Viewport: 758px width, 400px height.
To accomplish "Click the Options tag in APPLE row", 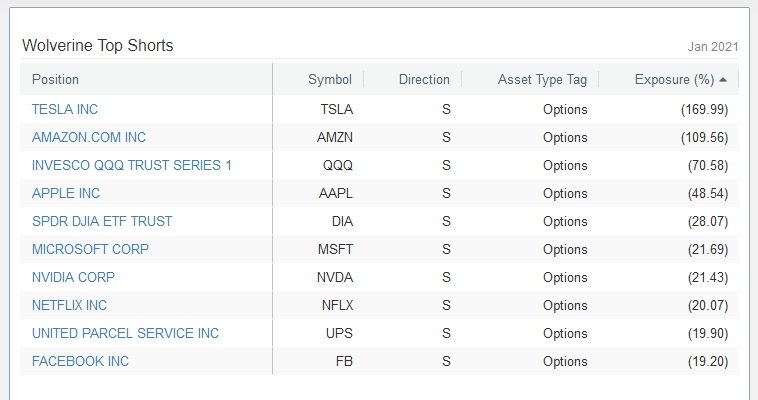I will (x=565, y=193).
